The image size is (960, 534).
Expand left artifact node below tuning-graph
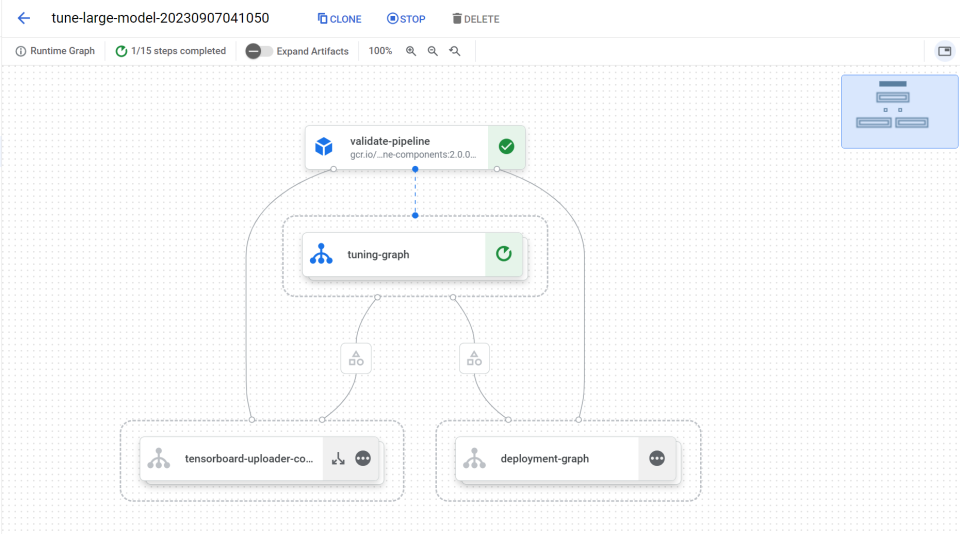(356, 358)
